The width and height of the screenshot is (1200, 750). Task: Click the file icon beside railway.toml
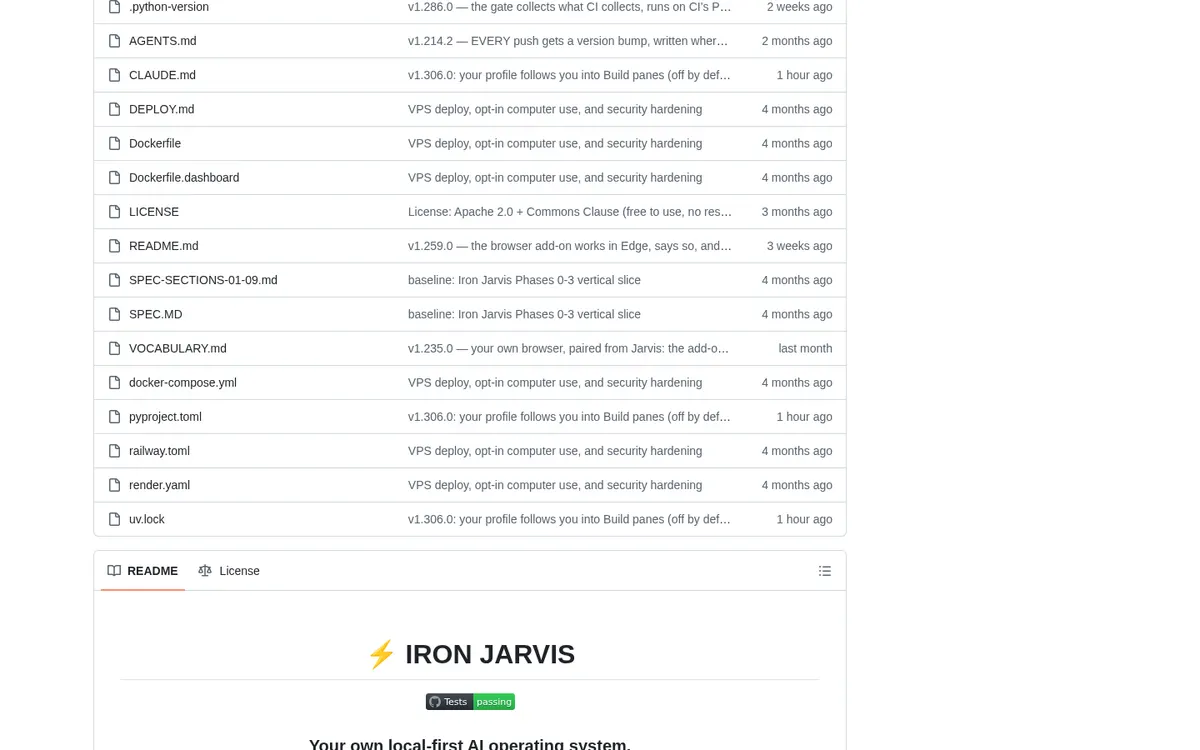pos(115,451)
